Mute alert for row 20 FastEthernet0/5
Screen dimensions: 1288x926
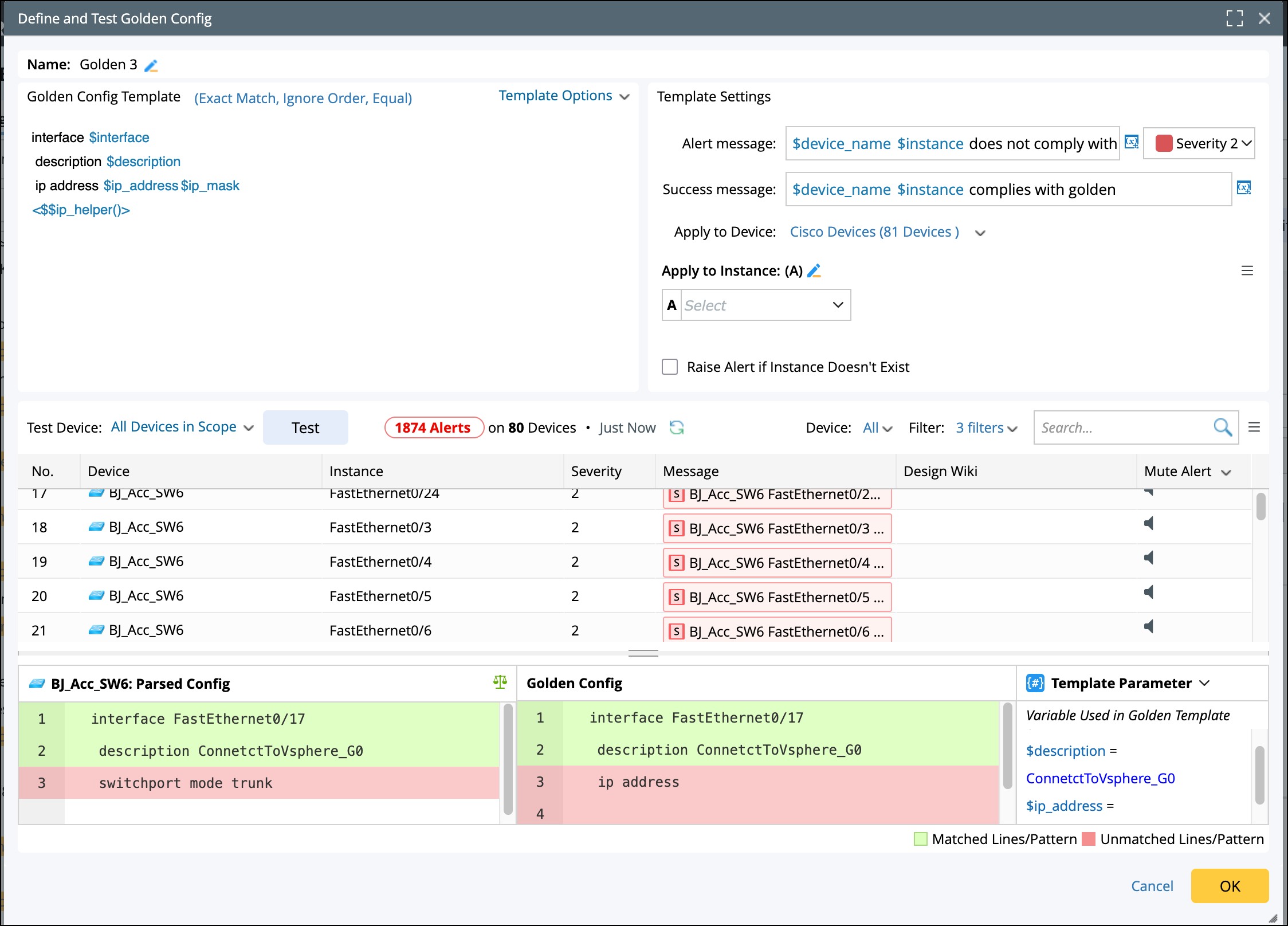[1149, 593]
